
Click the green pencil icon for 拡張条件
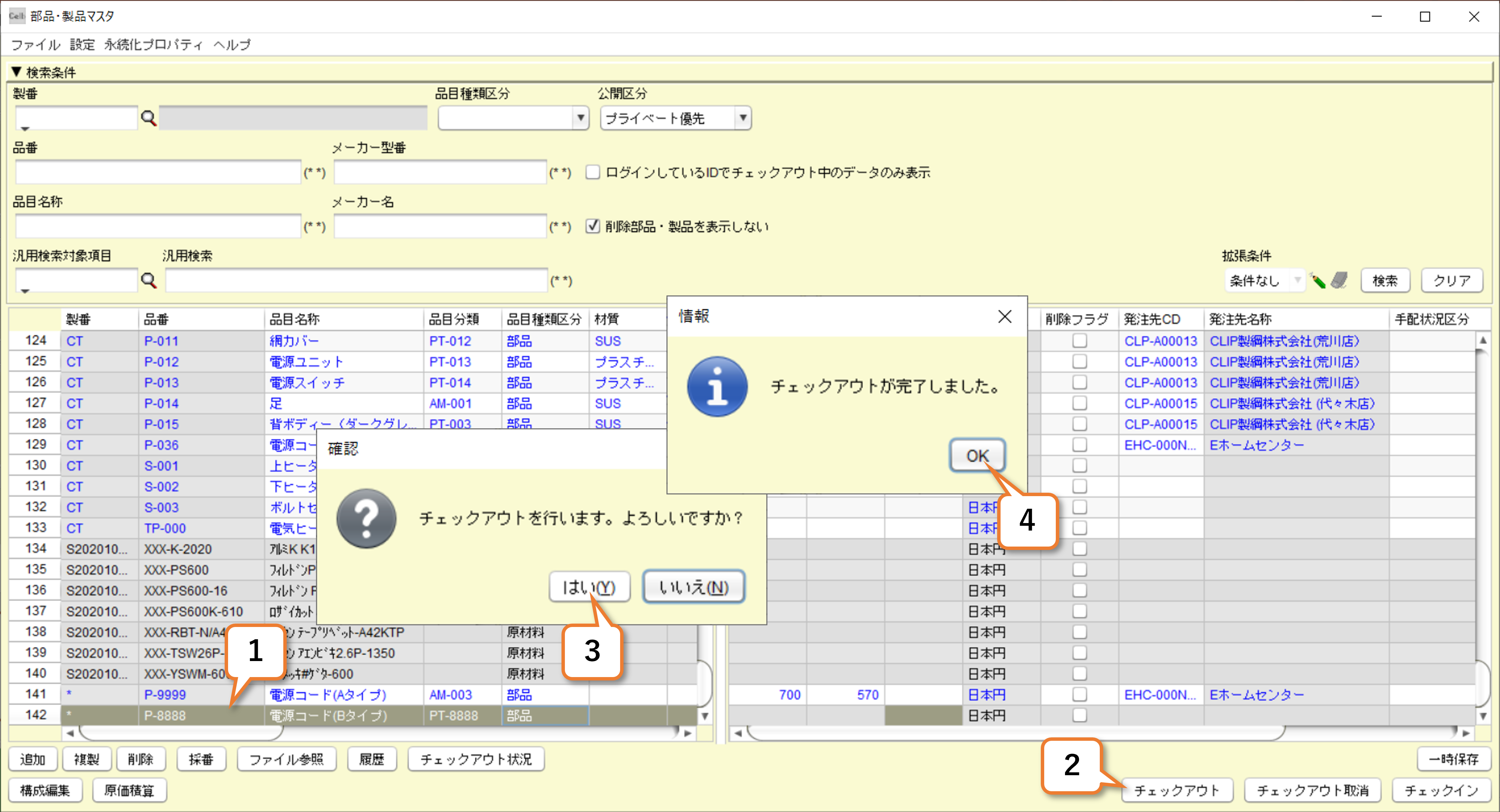point(1318,280)
